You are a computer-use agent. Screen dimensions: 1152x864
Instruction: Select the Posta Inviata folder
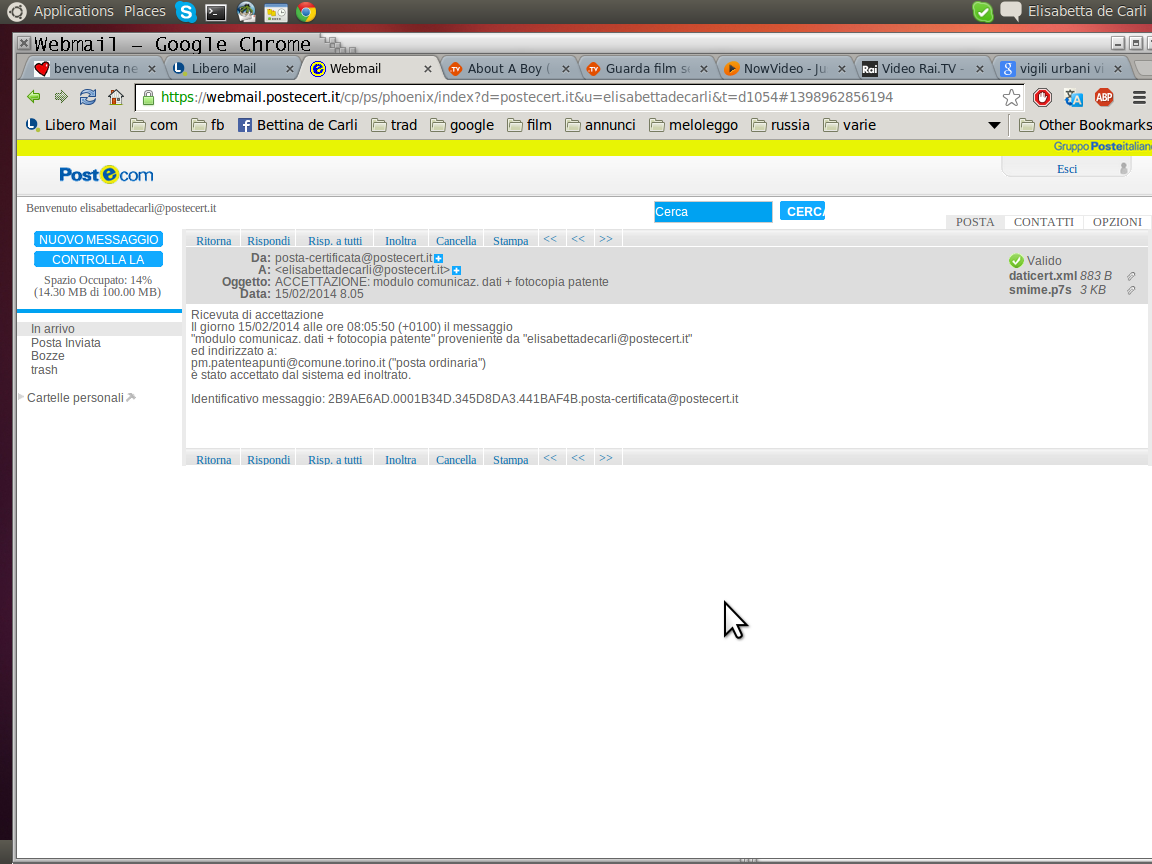pyautogui.click(x=66, y=343)
